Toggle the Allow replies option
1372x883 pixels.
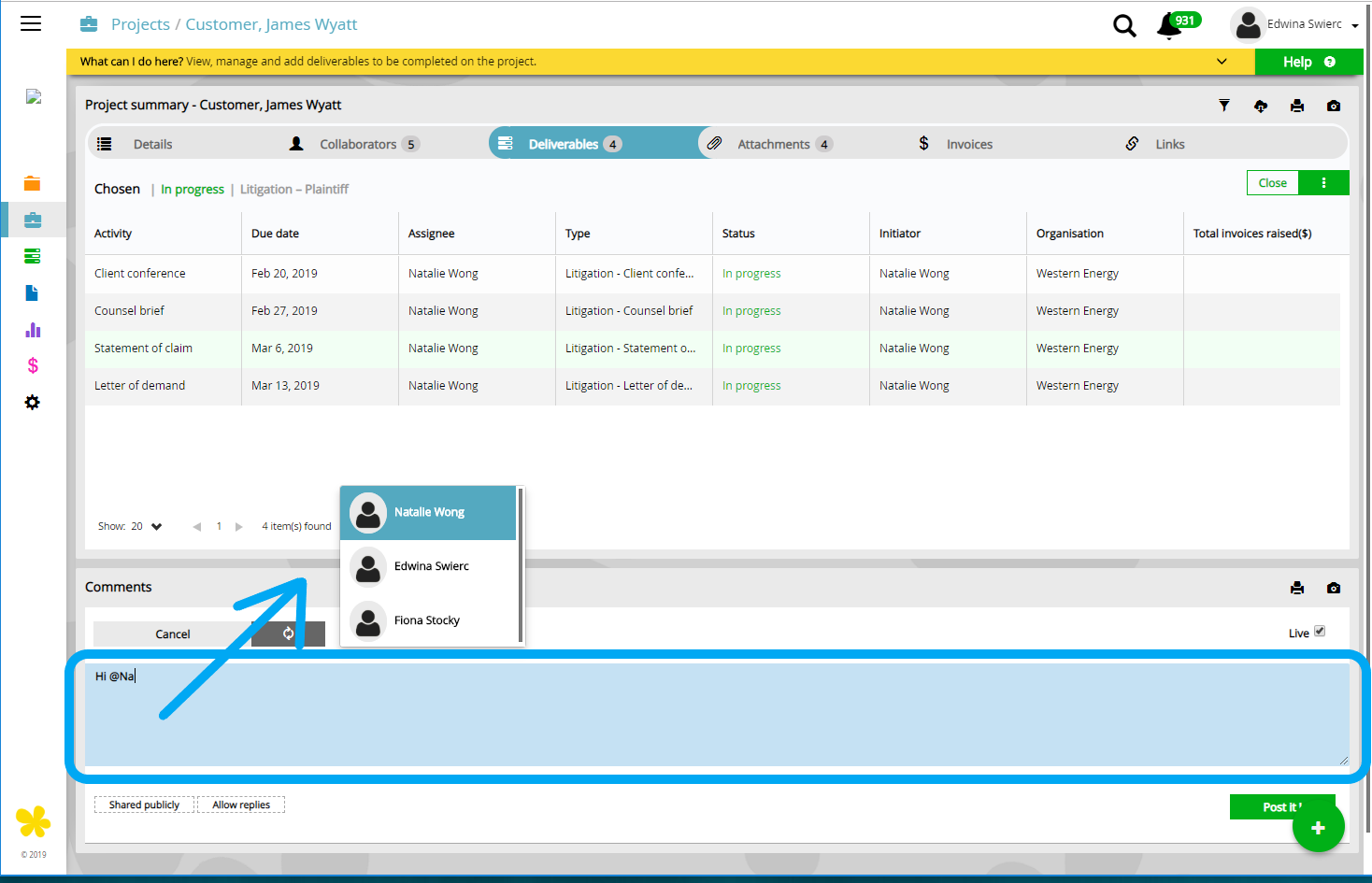coord(241,805)
